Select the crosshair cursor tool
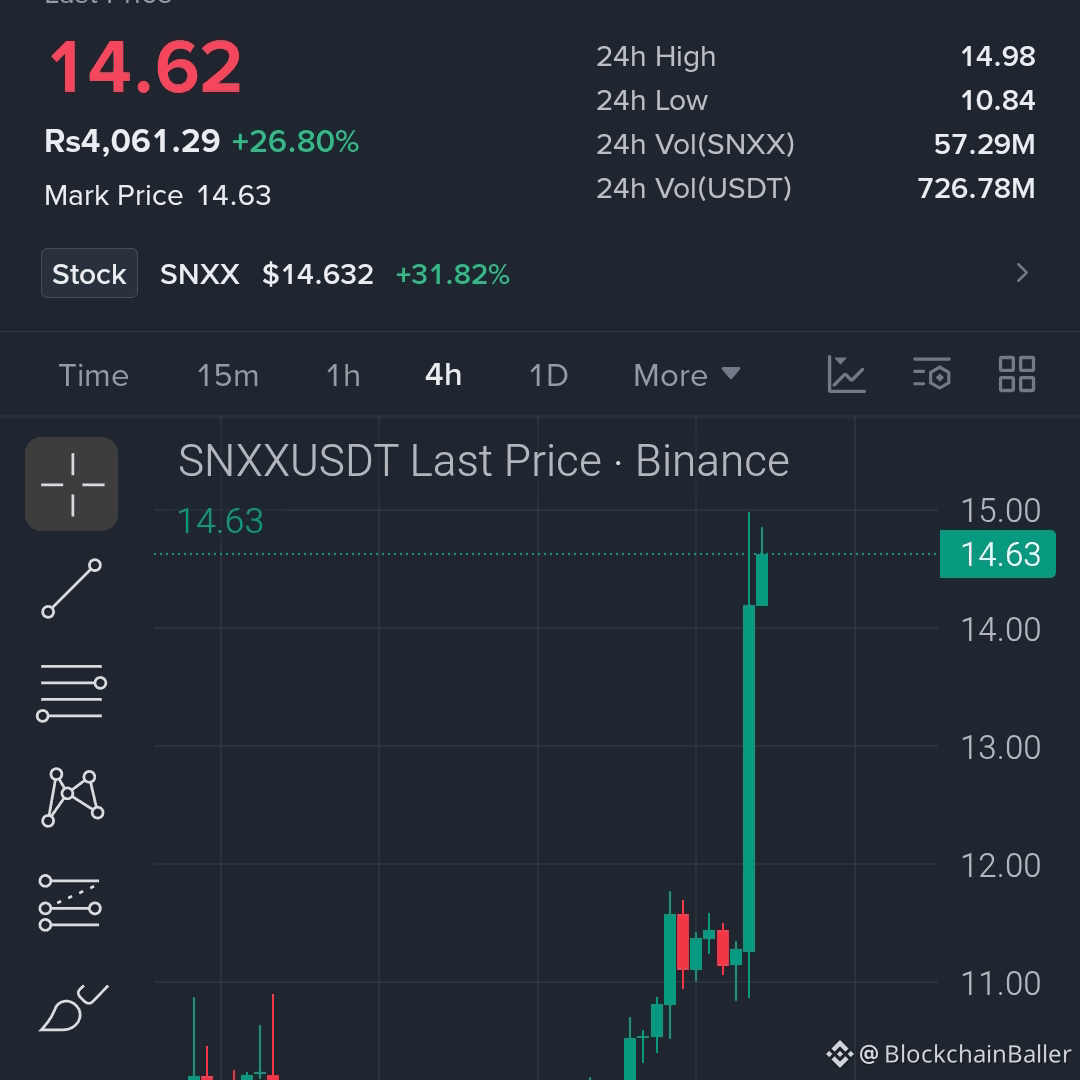Viewport: 1080px width, 1080px height. [72, 484]
